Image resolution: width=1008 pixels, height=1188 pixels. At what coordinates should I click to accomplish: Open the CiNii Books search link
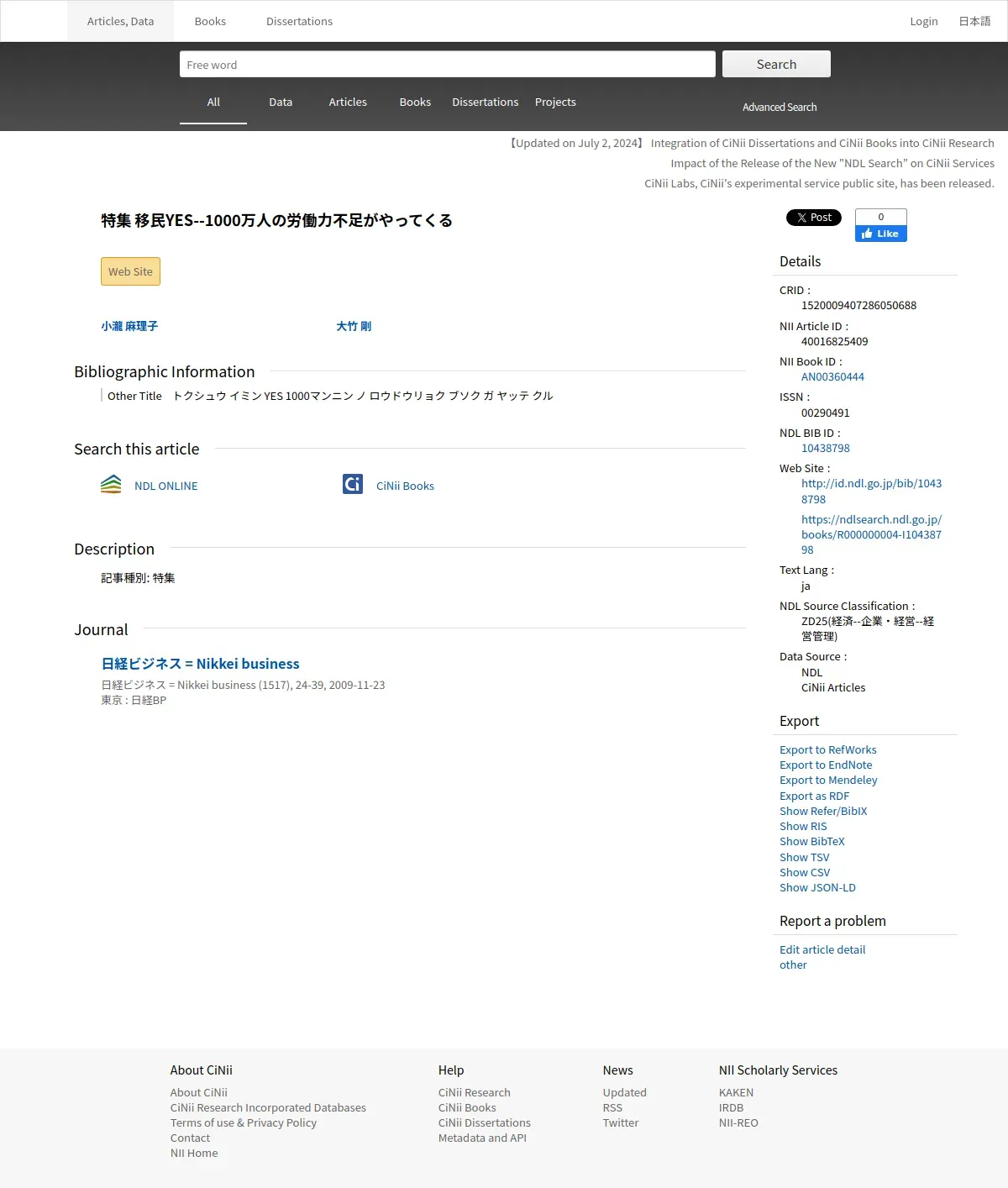405,486
